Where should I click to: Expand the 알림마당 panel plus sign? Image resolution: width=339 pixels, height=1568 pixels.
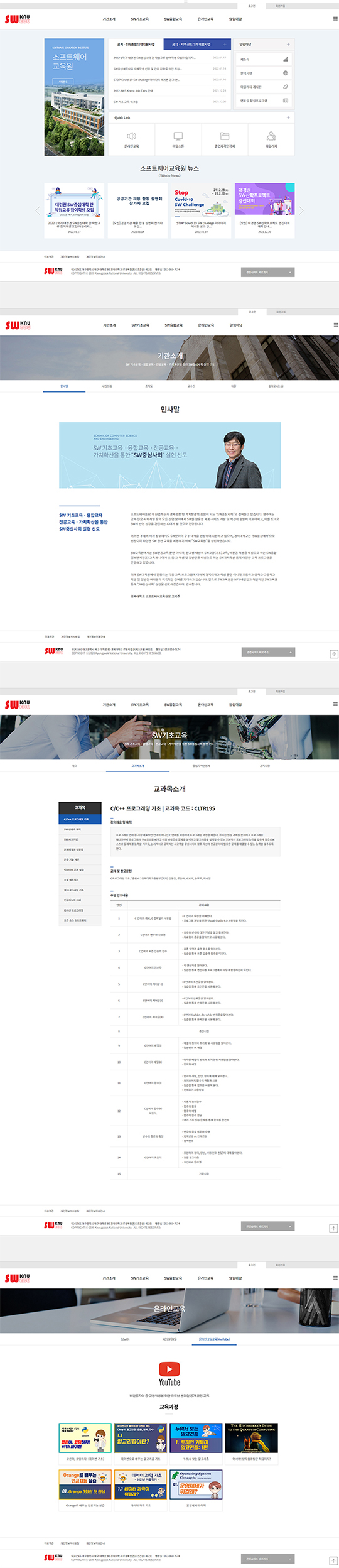(288, 45)
